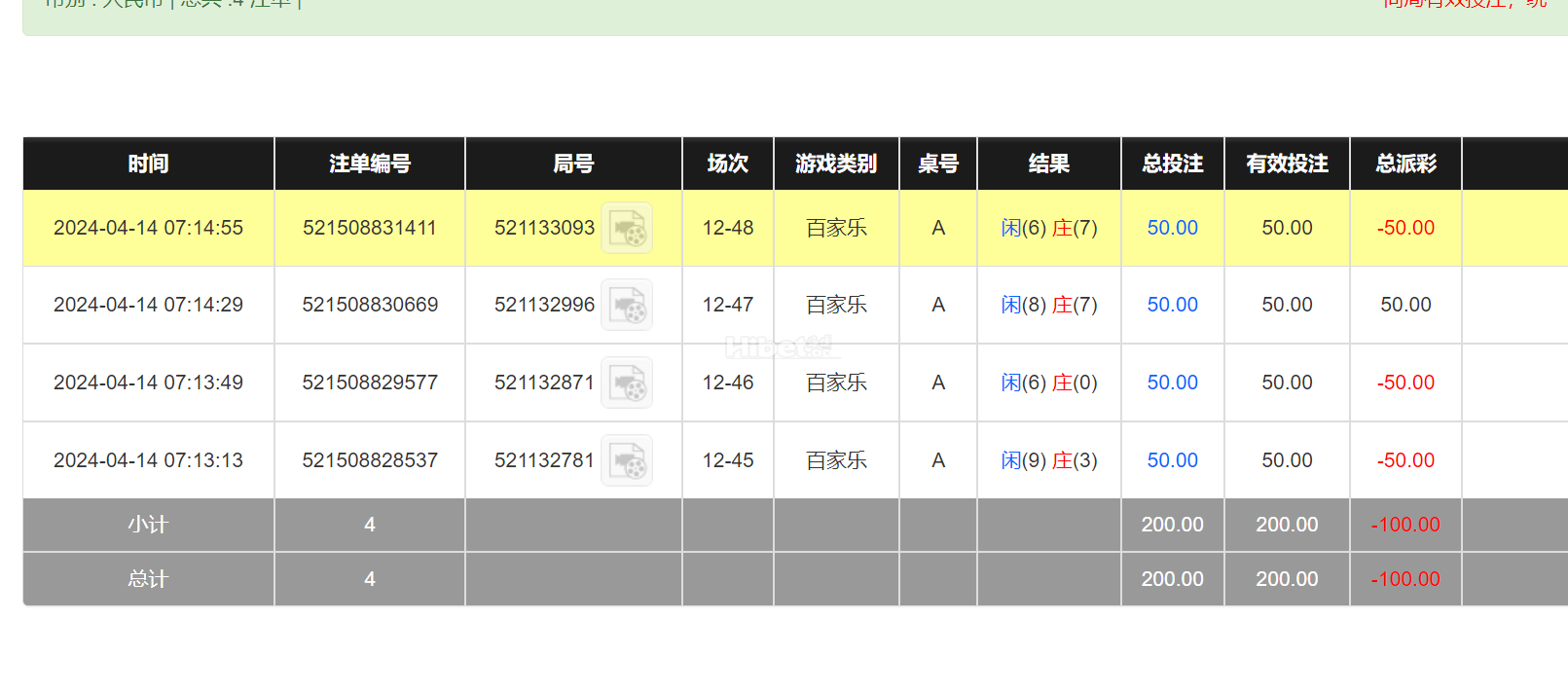Open video replay icon for round 521132781
1568x693 pixels.
coord(627,460)
